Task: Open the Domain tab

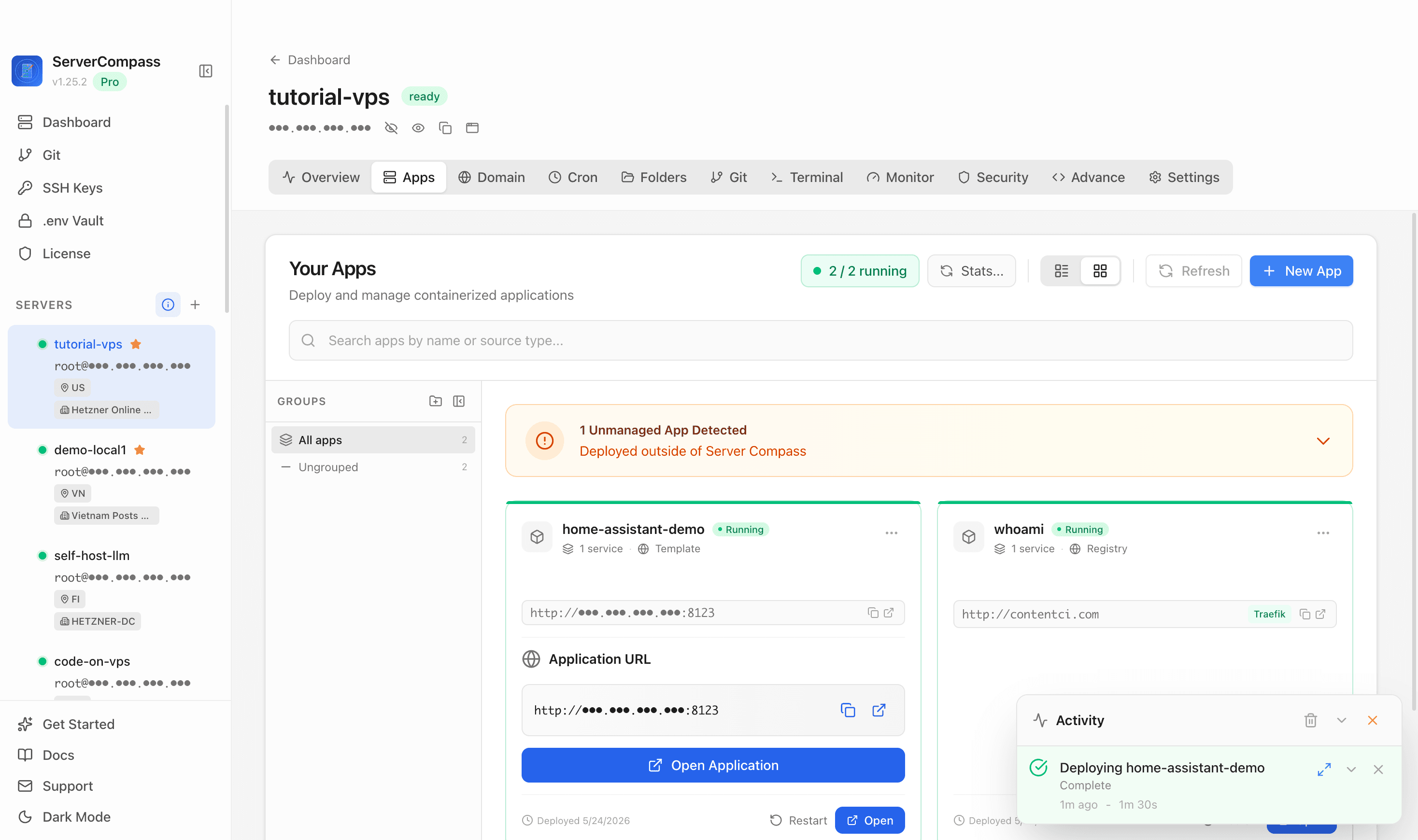Action: [492, 177]
